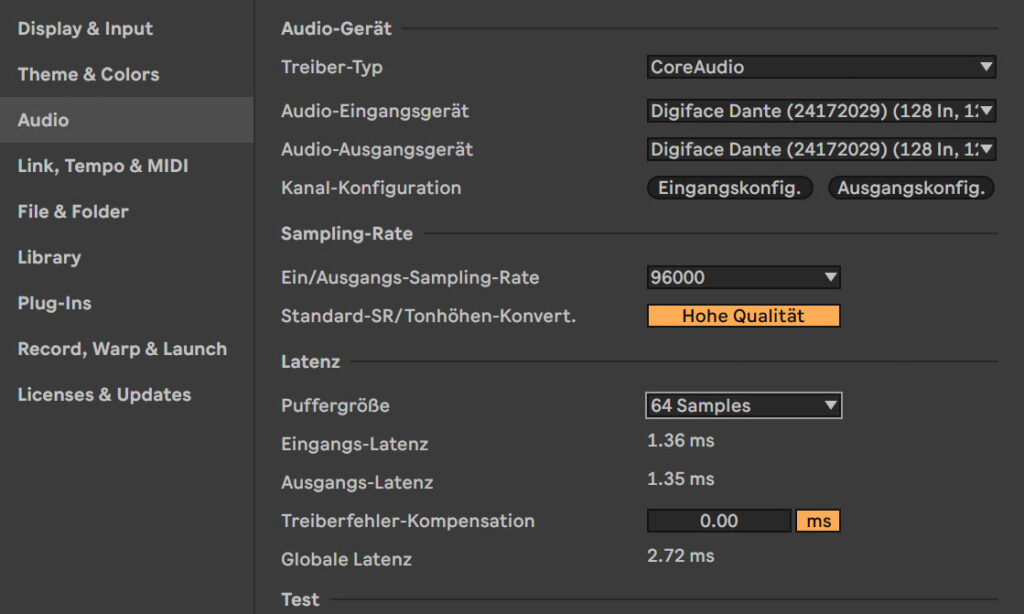This screenshot has height=614, width=1024.
Task: Expand the Audio-Eingangsgerät device list
Action: tap(820, 111)
